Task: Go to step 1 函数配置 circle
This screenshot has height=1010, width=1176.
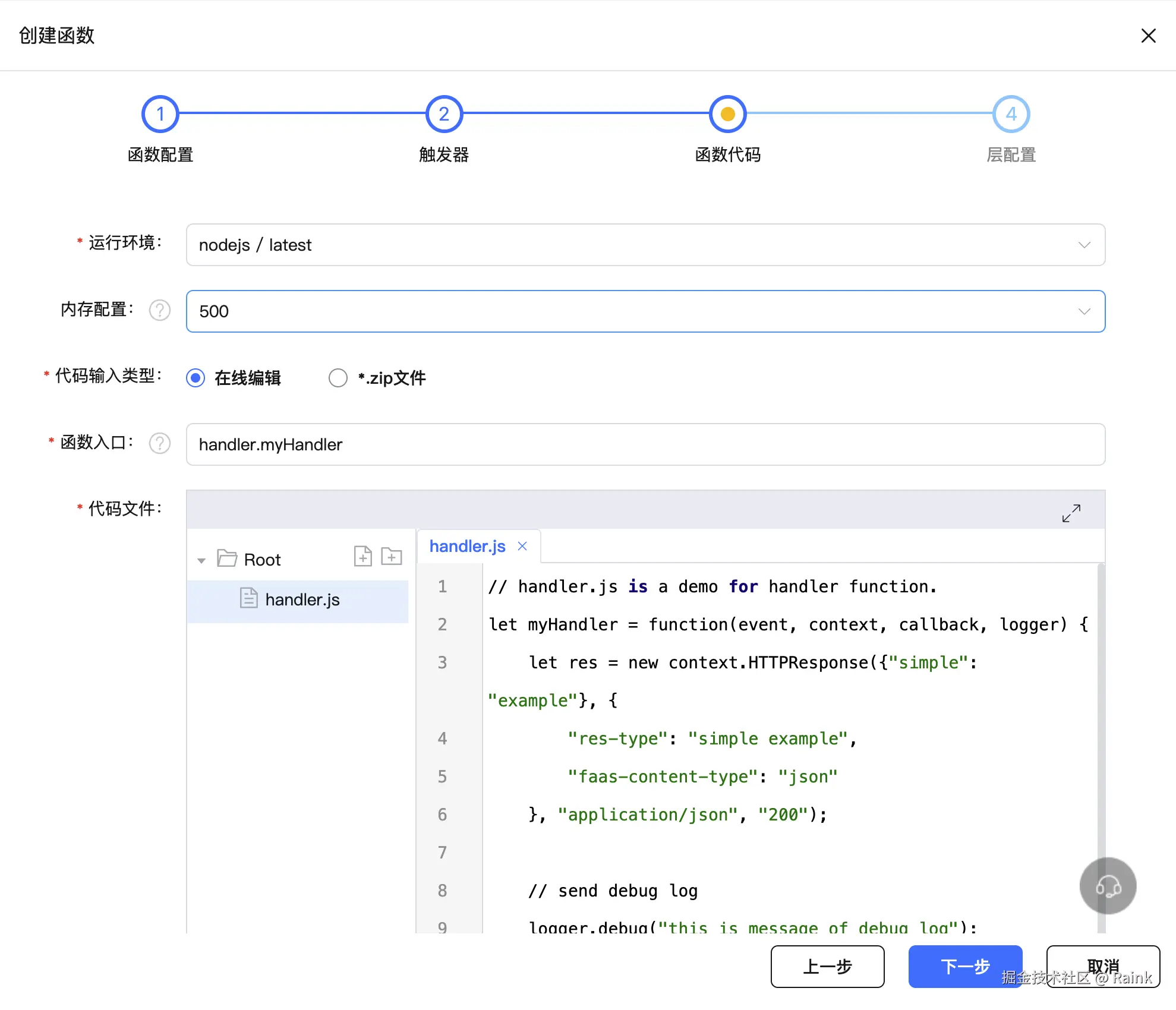Action: pyautogui.click(x=160, y=114)
